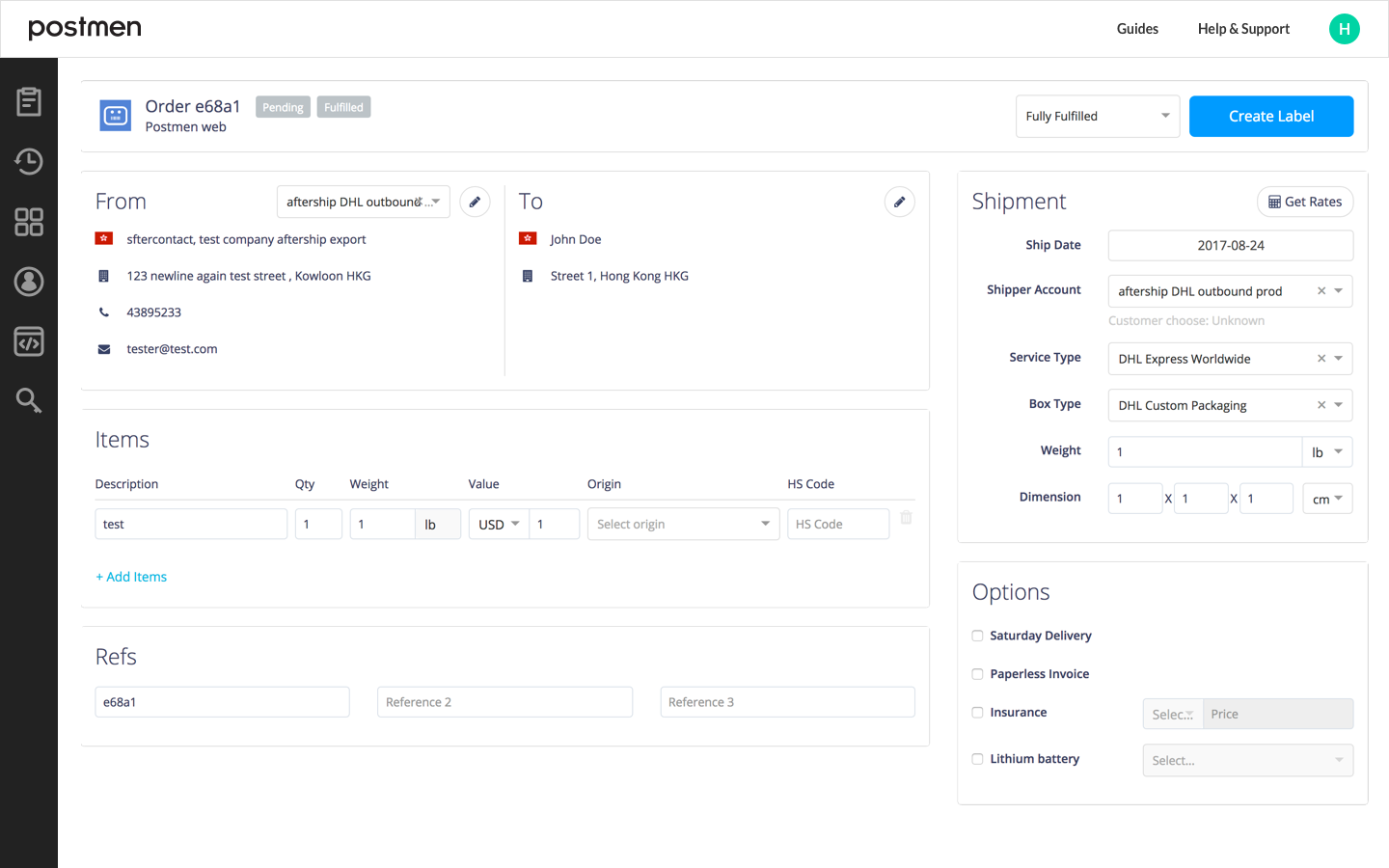
Task: Click the phone icon next to 43895233
Action: tap(104, 312)
